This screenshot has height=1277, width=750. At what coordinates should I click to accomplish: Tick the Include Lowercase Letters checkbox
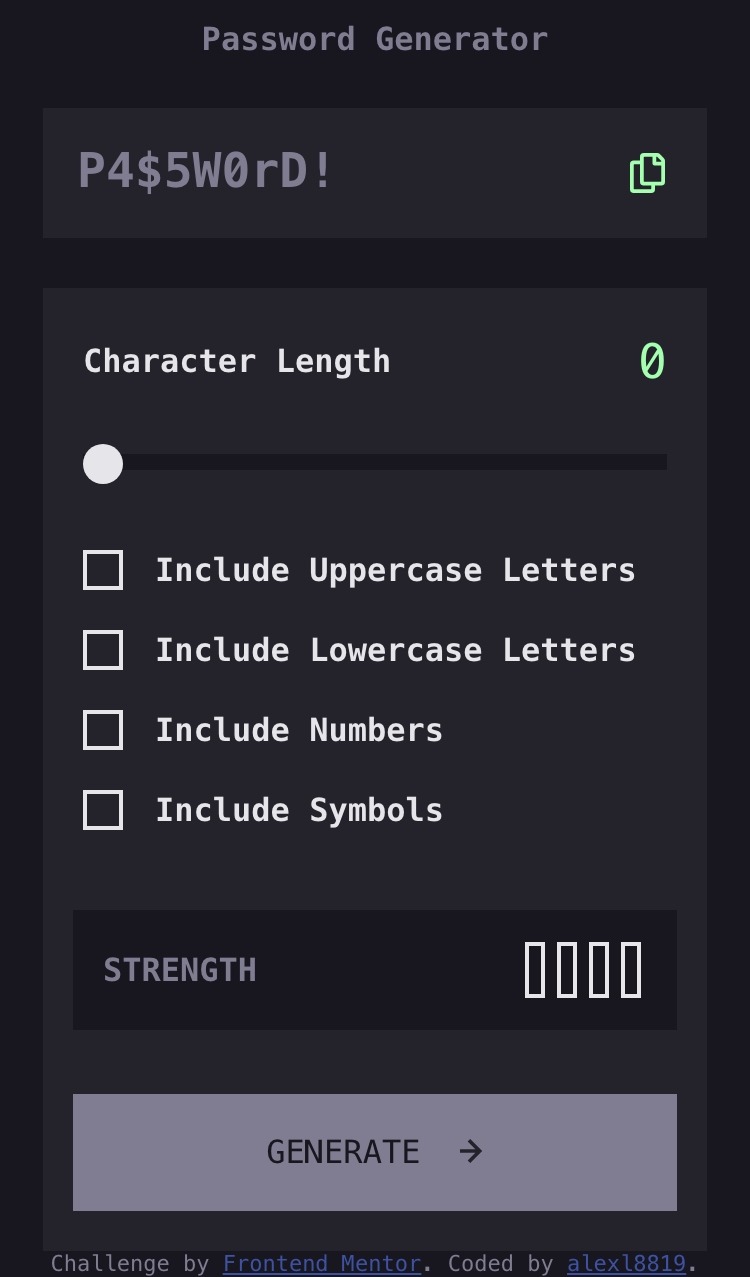(x=103, y=650)
